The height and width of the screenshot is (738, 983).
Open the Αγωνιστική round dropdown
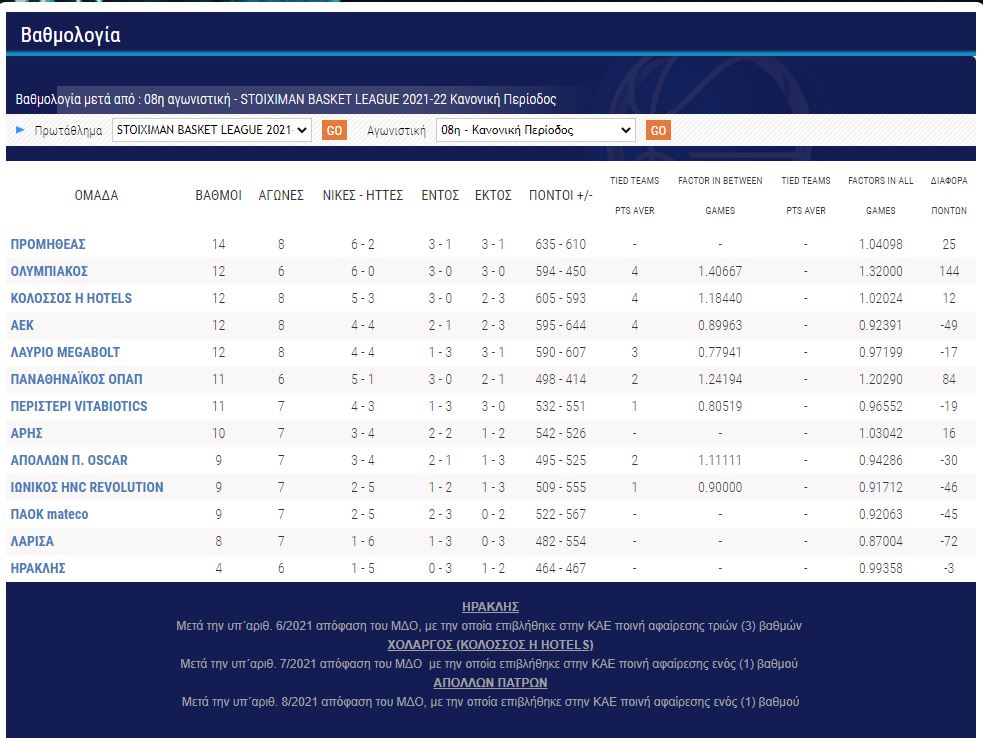point(535,130)
